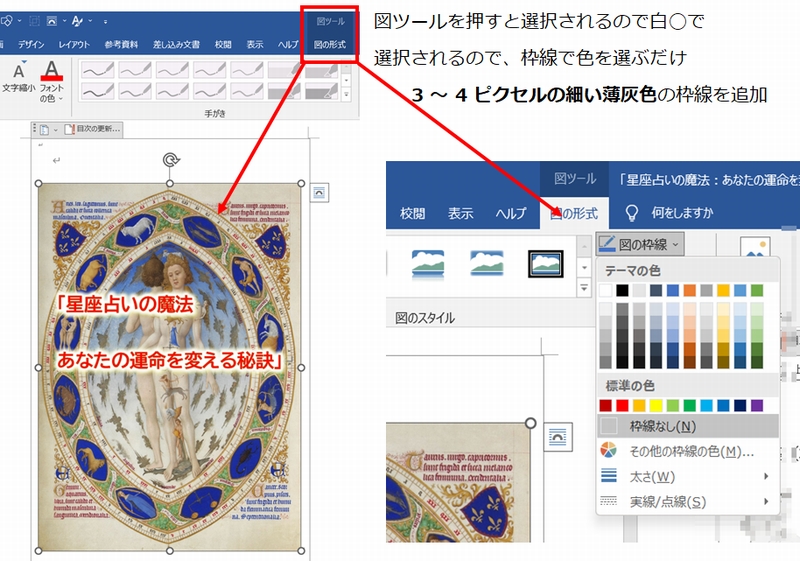The width and height of the screenshot is (800, 561).
Task: Select the black double-frame picture style thumbnail
Action: point(545,264)
